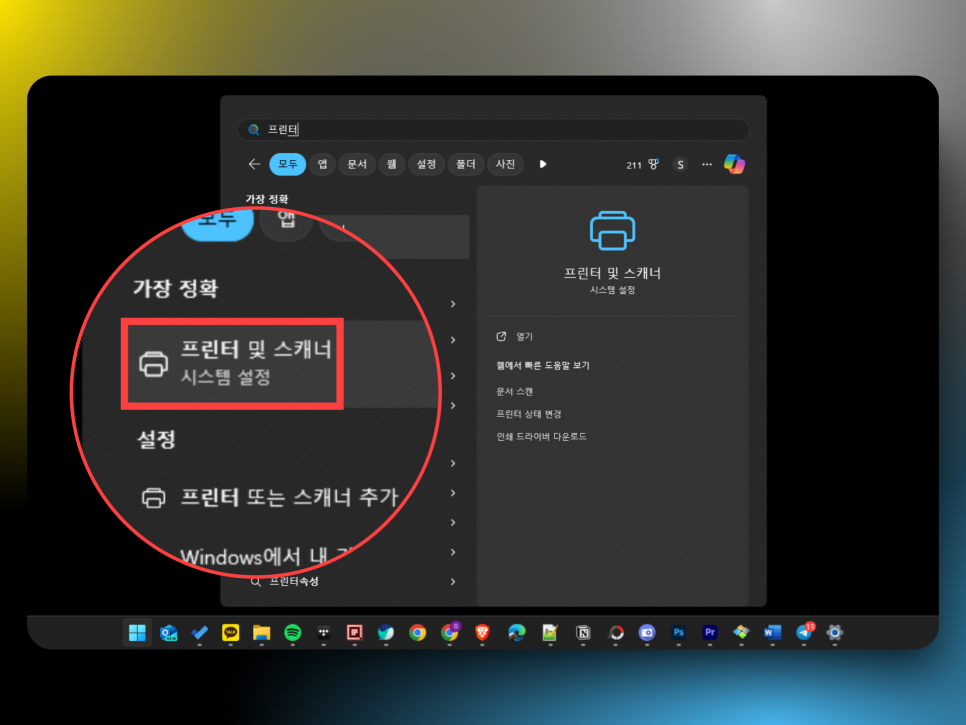Open the red square app icon in taskbar
The height and width of the screenshot is (725, 966).
(355, 633)
